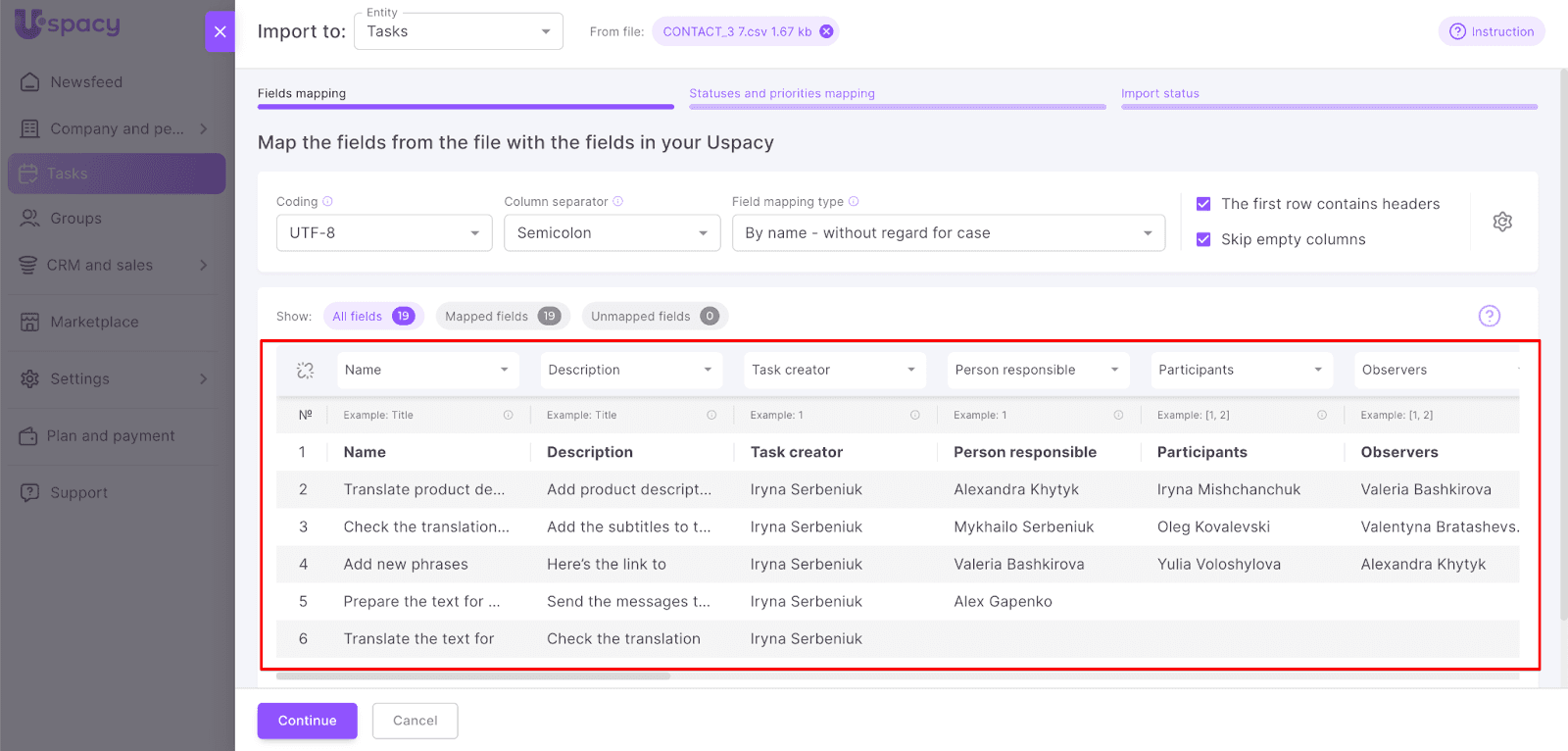This screenshot has width=1568, height=751.
Task: Click the auto-mapping icon in table header
Action: (306, 370)
